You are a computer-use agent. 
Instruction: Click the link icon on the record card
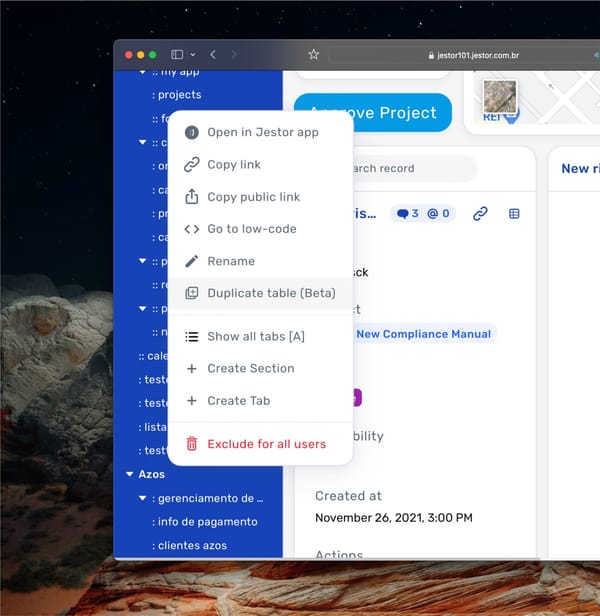(x=480, y=213)
